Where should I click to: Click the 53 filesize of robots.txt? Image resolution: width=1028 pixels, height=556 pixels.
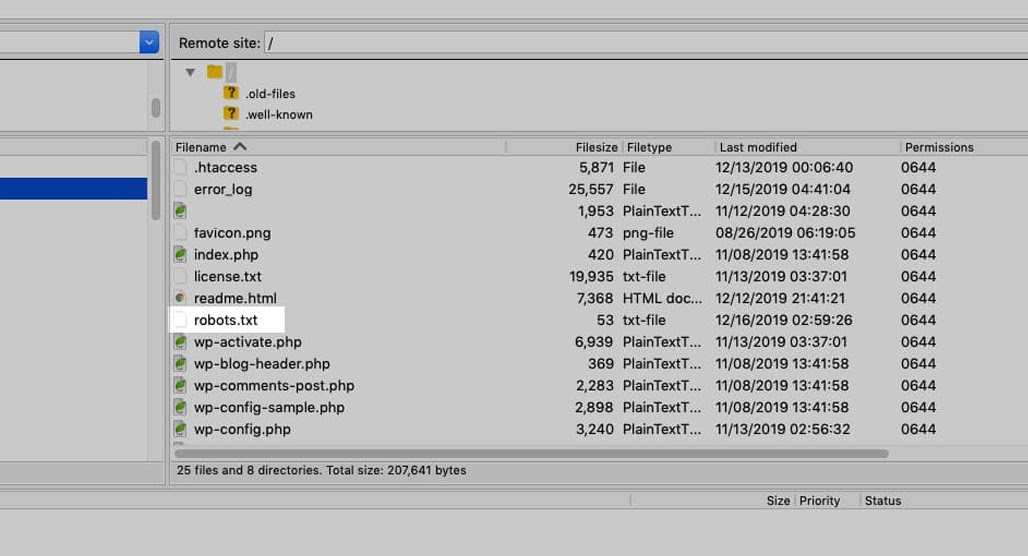pos(604,320)
